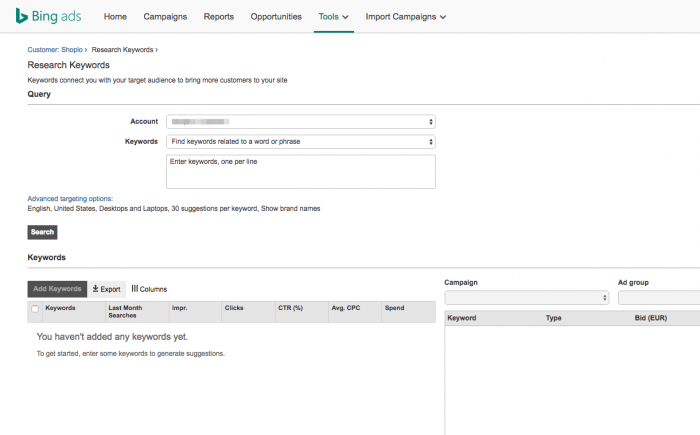Open the Import Campaigns menu
This screenshot has width=700, height=435.
point(405,17)
